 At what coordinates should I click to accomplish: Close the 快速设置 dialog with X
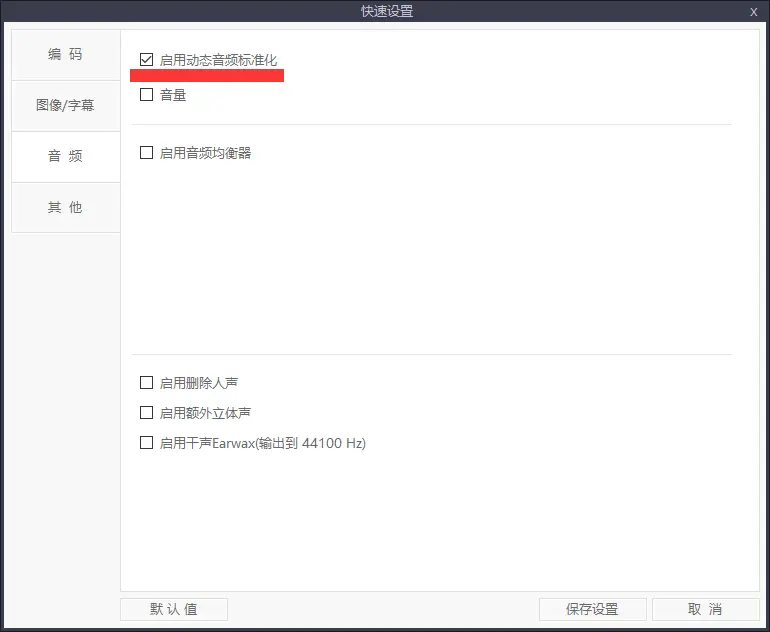click(x=753, y=12)
